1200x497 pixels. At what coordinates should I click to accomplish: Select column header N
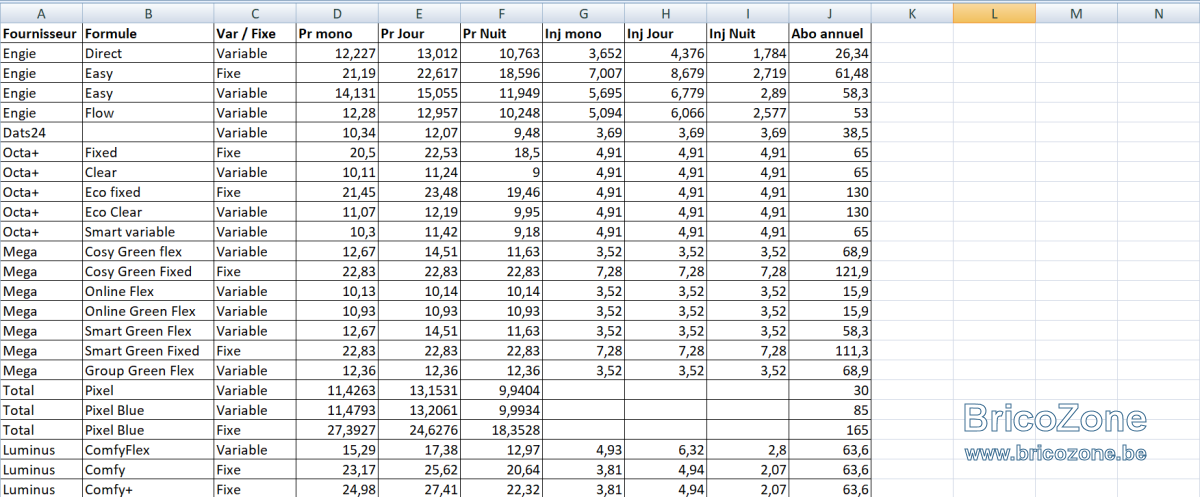1158,13
